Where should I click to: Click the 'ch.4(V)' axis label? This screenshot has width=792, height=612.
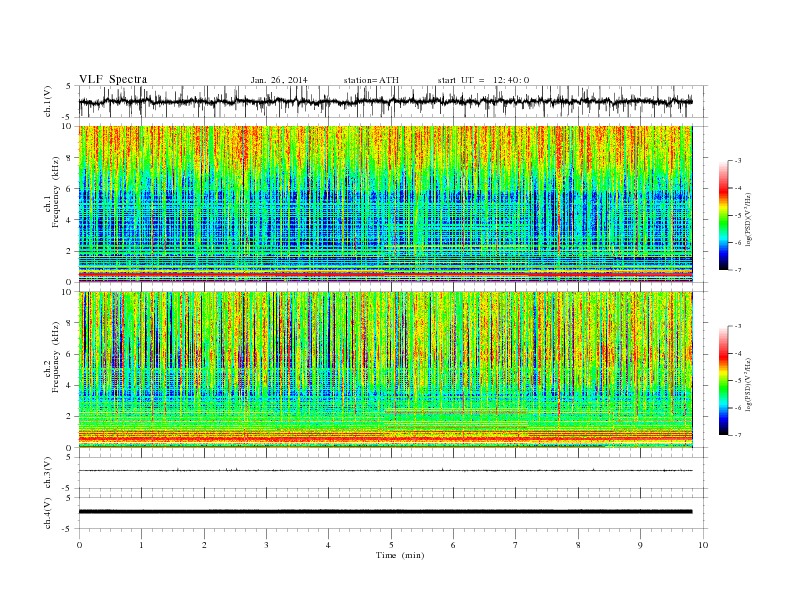pos(48,513)
